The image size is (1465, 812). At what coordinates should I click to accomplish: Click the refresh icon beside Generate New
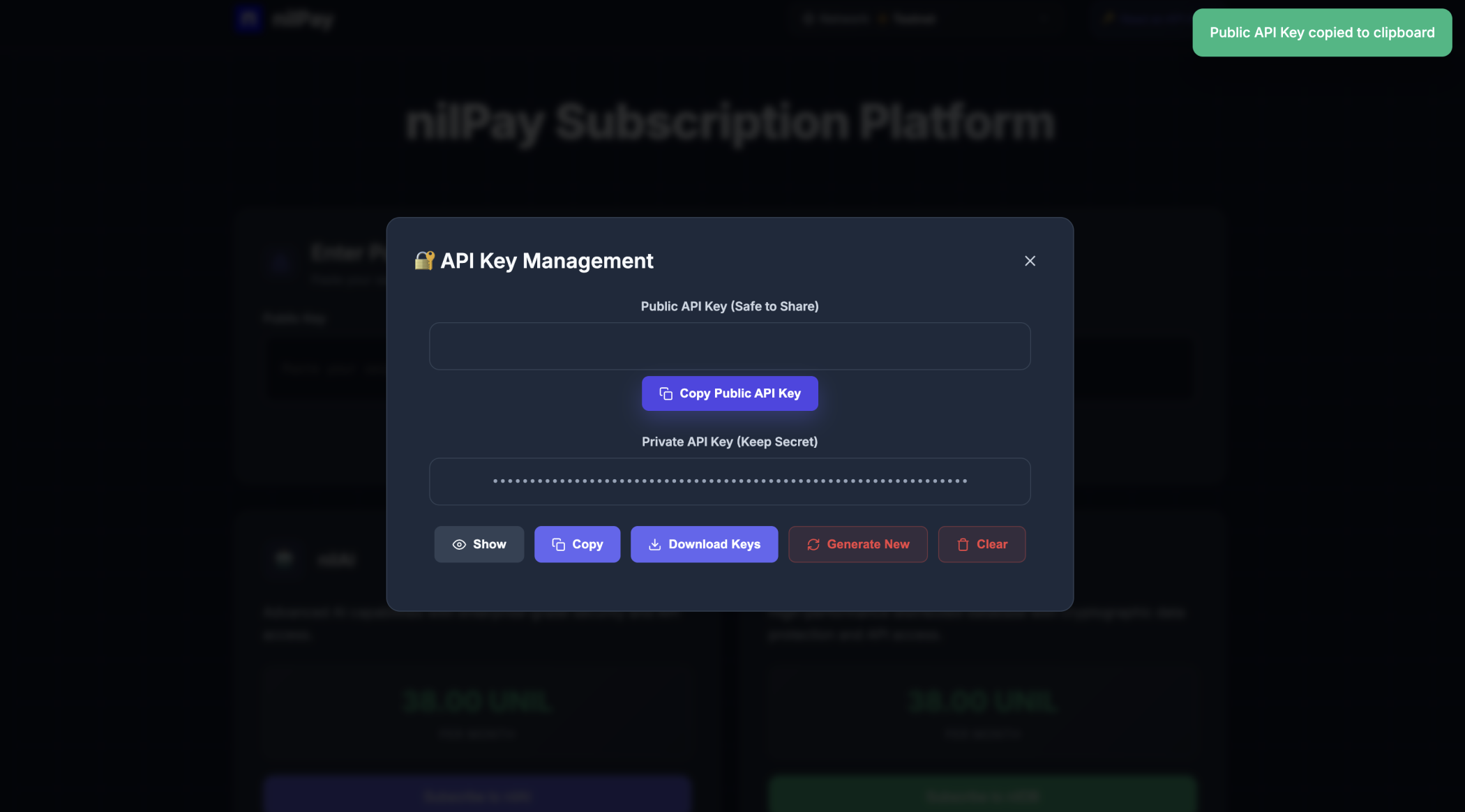pos(813,544)
